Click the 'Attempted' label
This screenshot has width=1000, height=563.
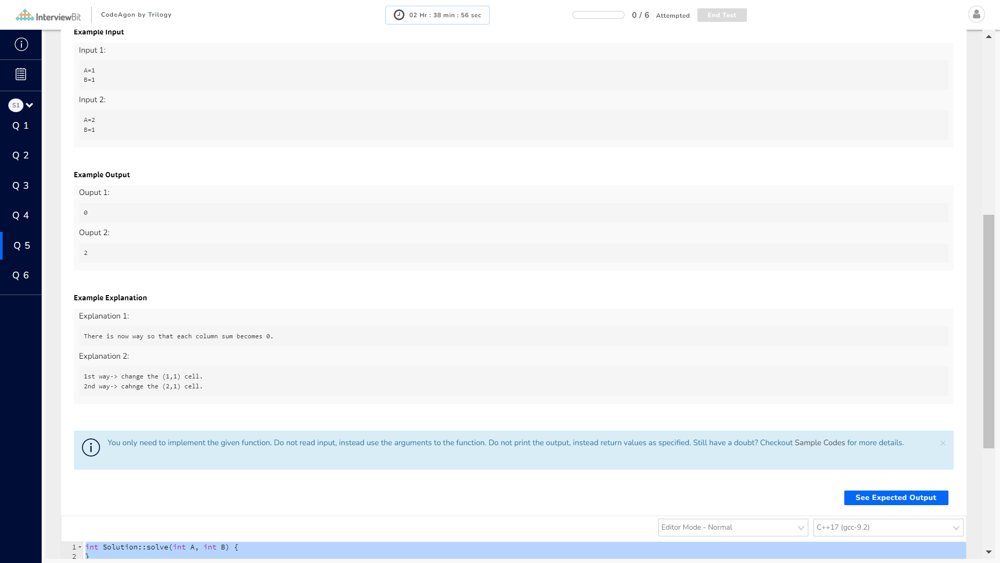pyautogui.click(x=672, y=15)
